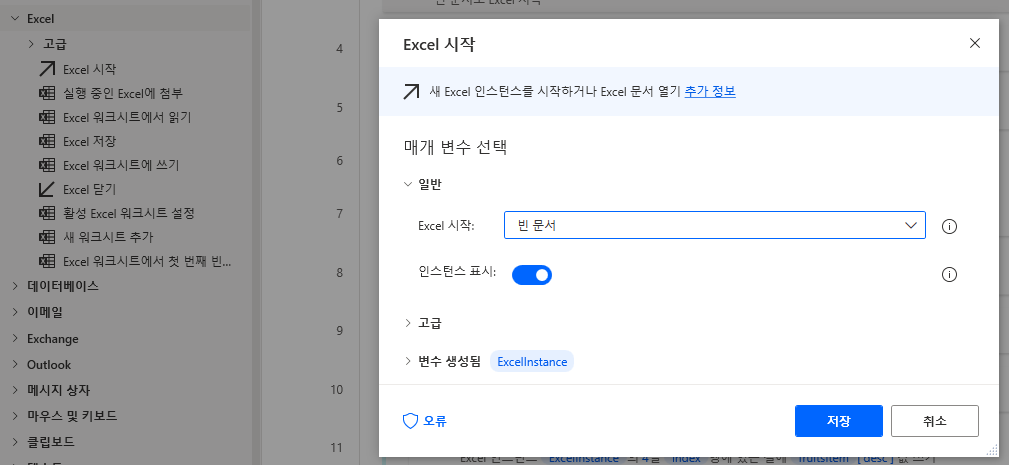Image resolution: width=1009 pixels, height=465 pixels.
Task: Click the arrow icon in dialog description banner
Action: pos(411,91)
